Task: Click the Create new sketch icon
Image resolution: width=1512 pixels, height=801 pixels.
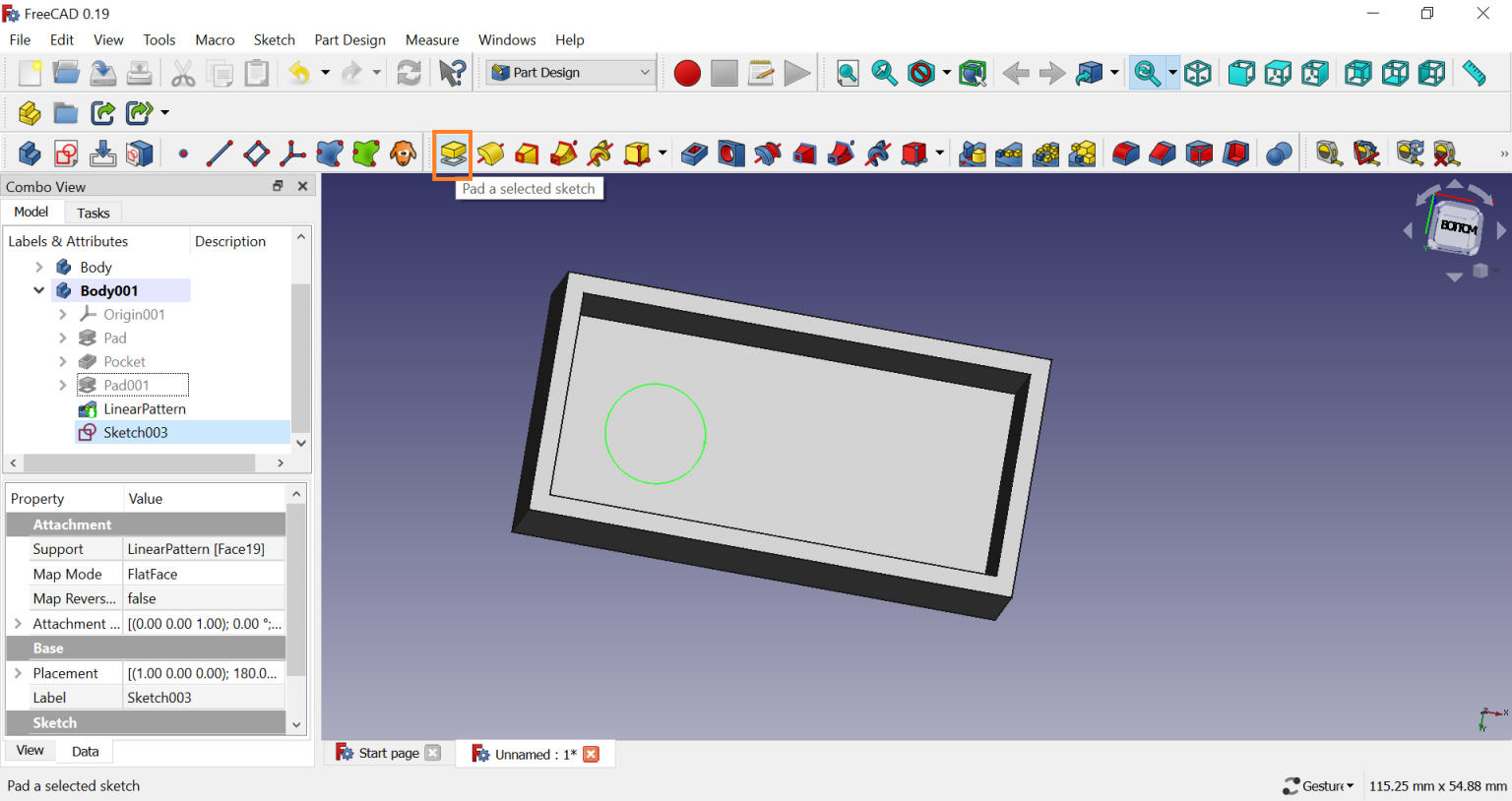Action: [x=66, y=154]
